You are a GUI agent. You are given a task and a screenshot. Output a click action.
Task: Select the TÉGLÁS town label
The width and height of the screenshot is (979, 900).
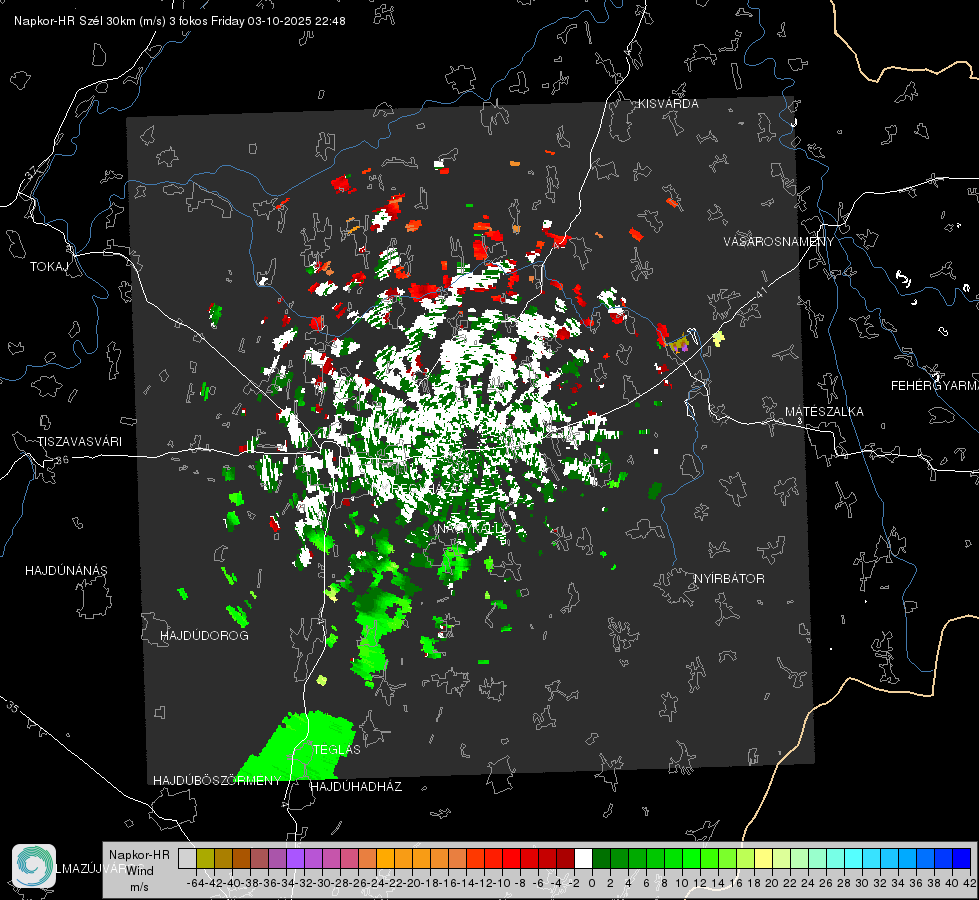pyautogui.click(x=337, y=749)
